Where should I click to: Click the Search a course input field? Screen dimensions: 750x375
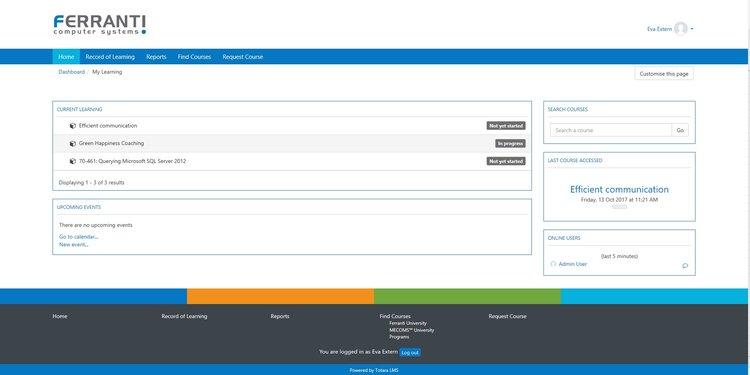tap(611, 130)
